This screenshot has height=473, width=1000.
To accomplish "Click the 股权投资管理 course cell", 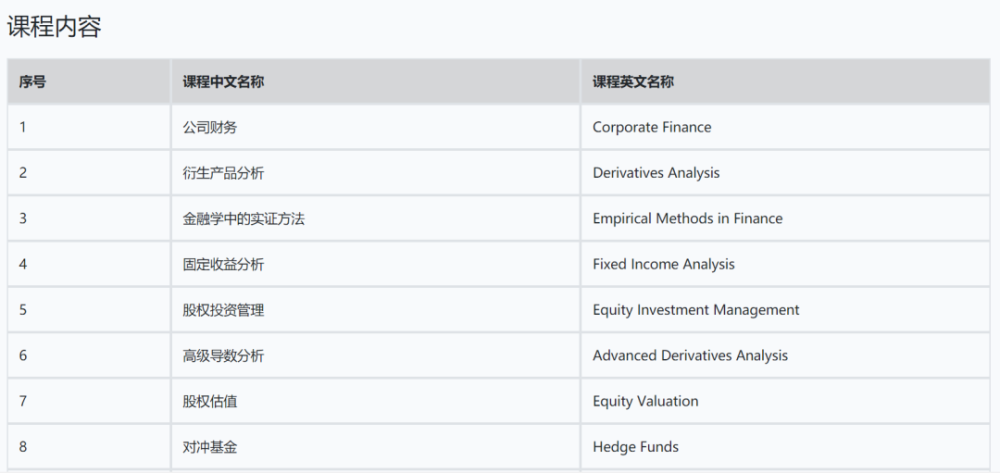I will (x=223, y=310).
